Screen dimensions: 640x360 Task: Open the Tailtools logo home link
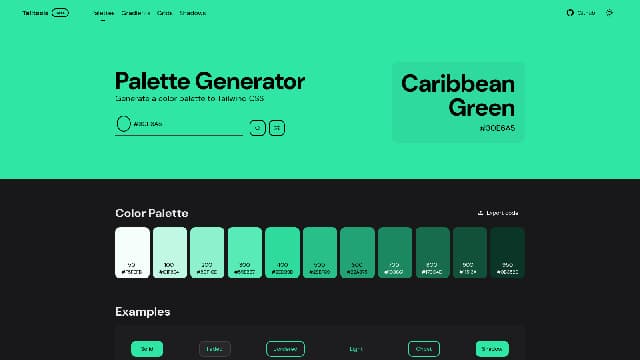[x=45, y=13]
